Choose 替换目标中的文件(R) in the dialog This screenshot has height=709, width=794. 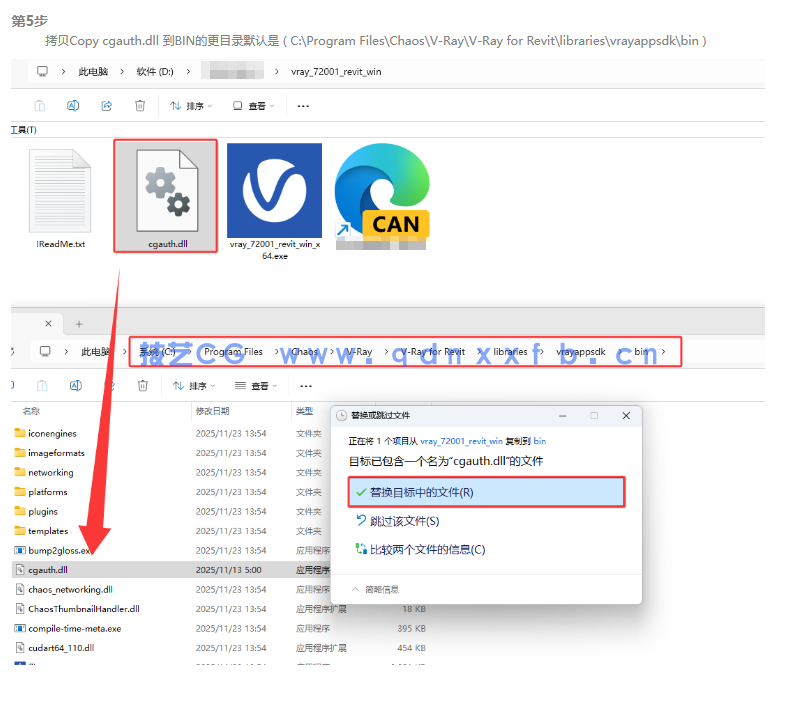487,492
